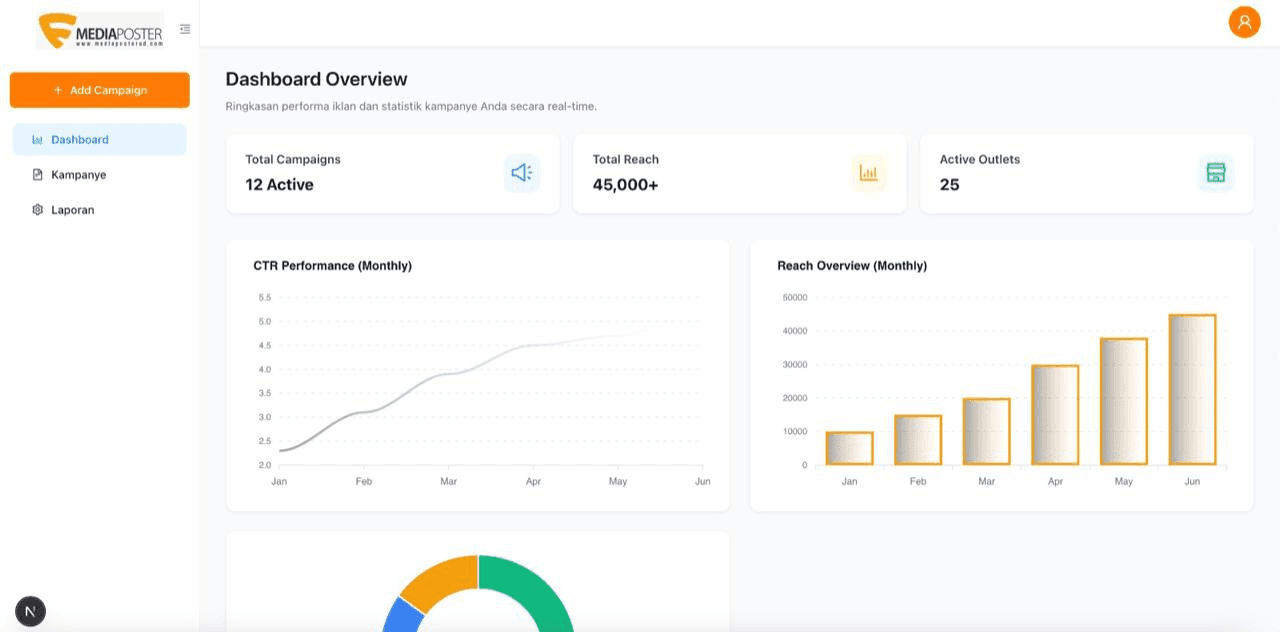Open the user profile avatar
This screenshot has height=632, width=1280.
click(x=1244, y=21)
